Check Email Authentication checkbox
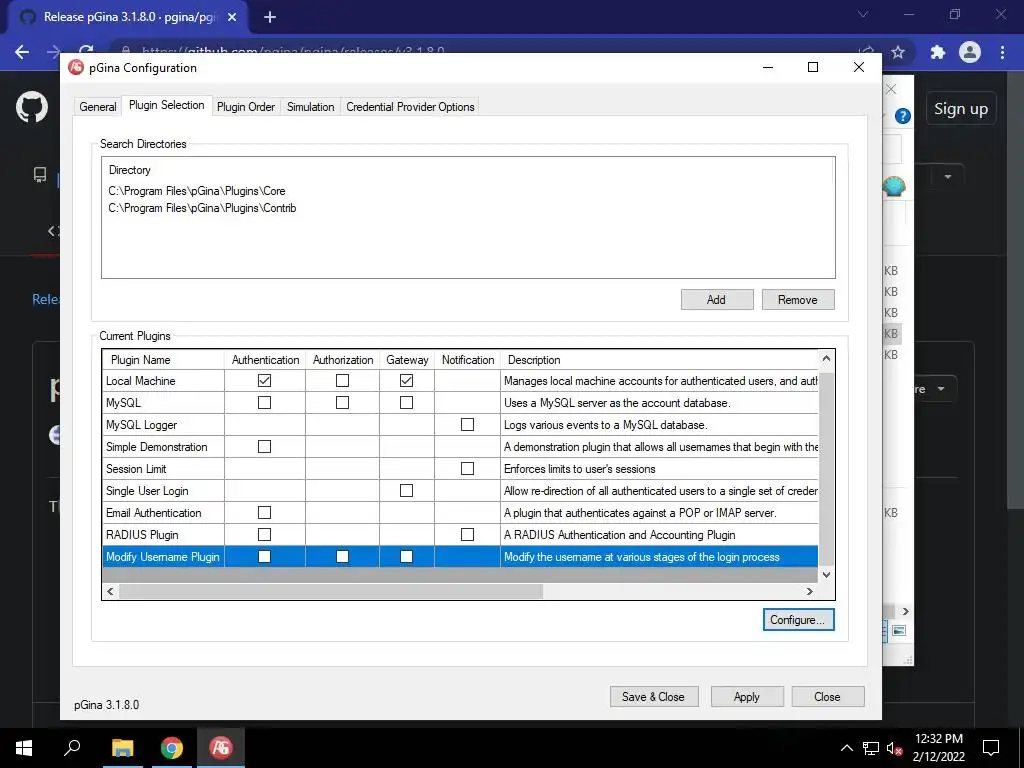The height and width of the screenshot is (768, 1024). [x=264, y=513]
